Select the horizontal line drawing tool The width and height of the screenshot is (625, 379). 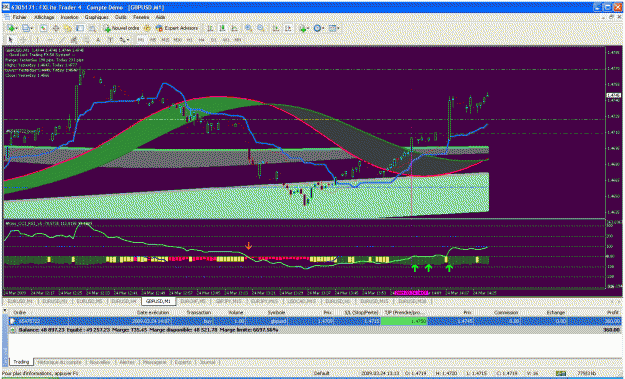50,39
